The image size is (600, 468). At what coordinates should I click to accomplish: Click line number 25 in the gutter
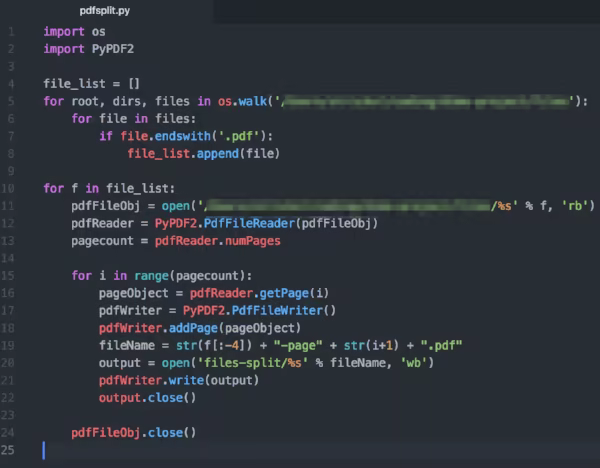point(8,450)
